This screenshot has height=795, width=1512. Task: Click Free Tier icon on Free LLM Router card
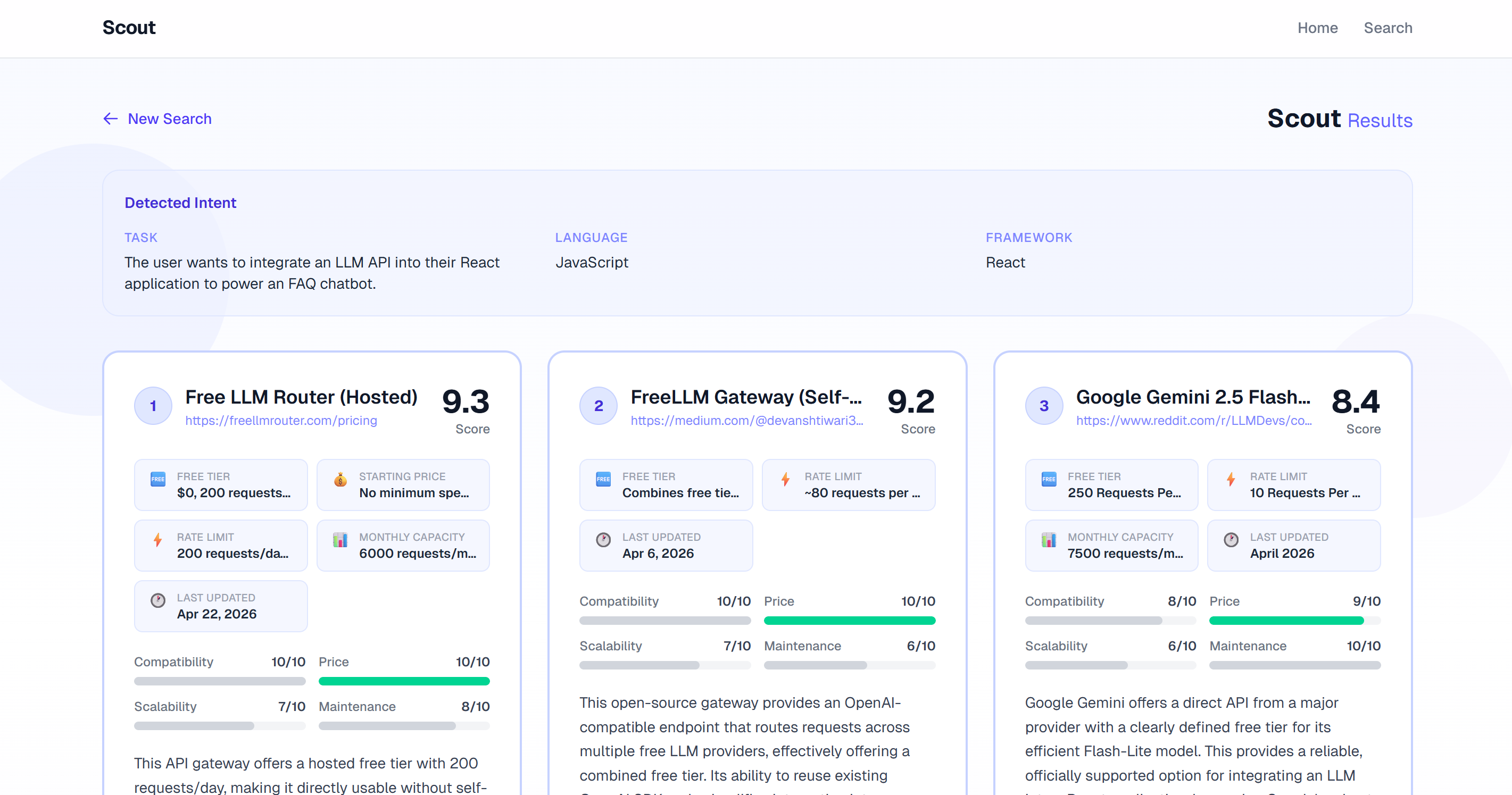tap(158, 479)
